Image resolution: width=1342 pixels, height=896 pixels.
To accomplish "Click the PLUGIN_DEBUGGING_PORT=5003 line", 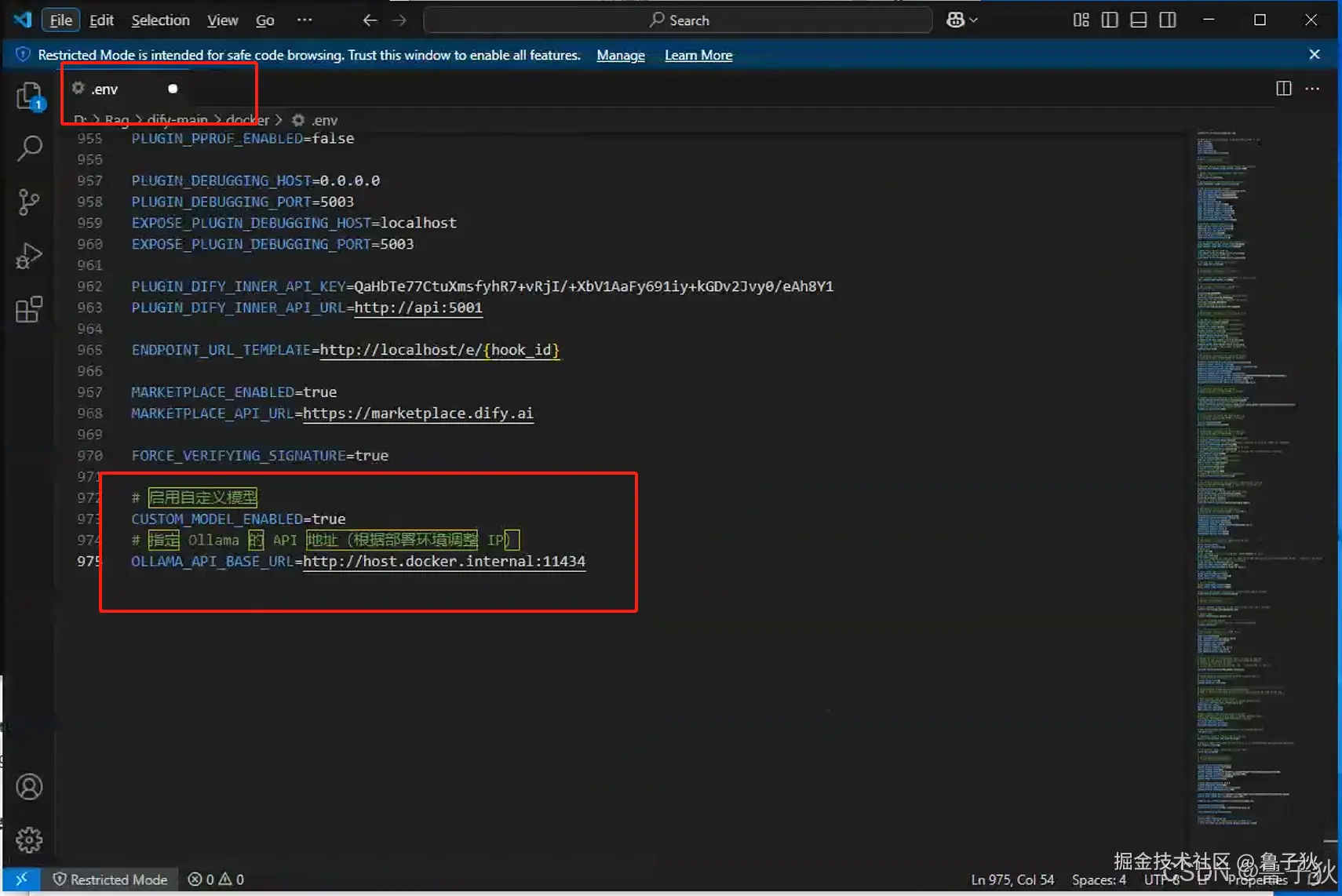I will 243,202.
